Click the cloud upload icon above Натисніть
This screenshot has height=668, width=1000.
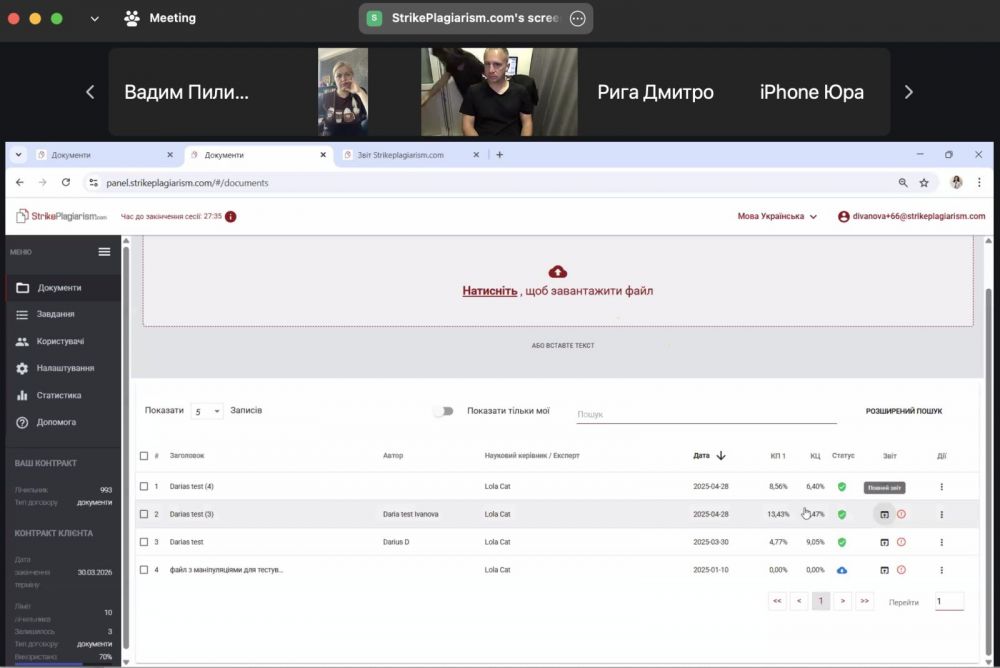[557, 272]
